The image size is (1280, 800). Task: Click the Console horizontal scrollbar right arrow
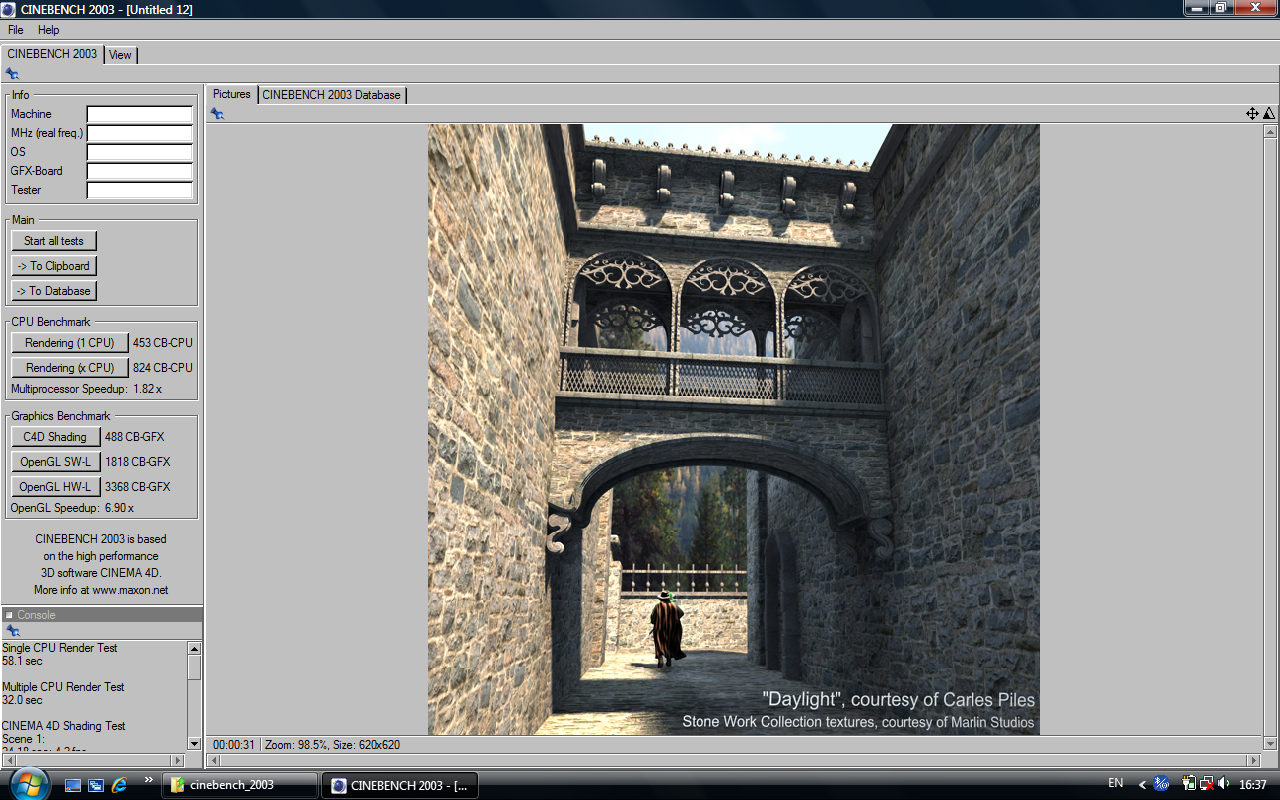coord(179,761)
